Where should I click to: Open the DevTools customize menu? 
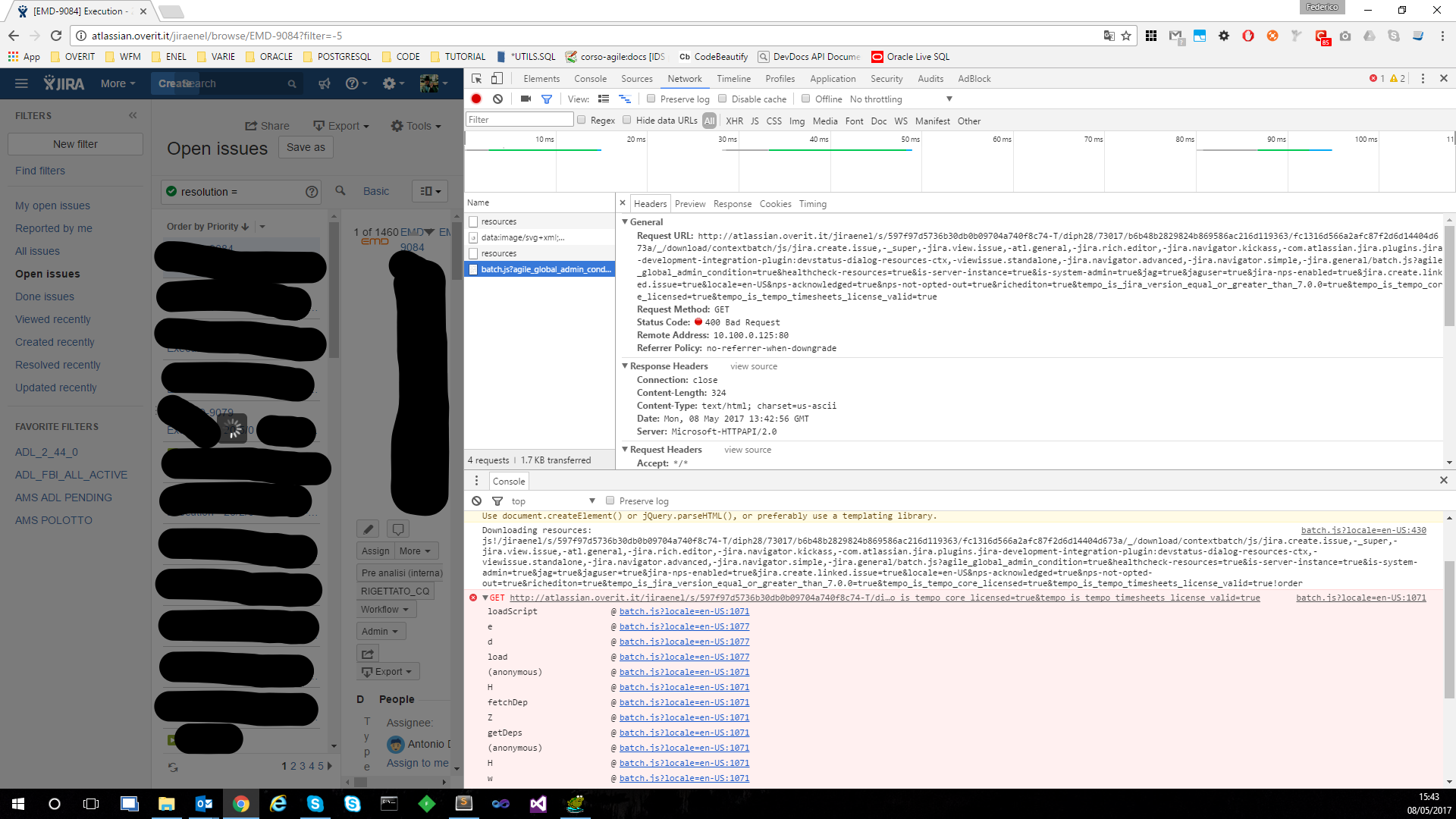[1423, 79]
